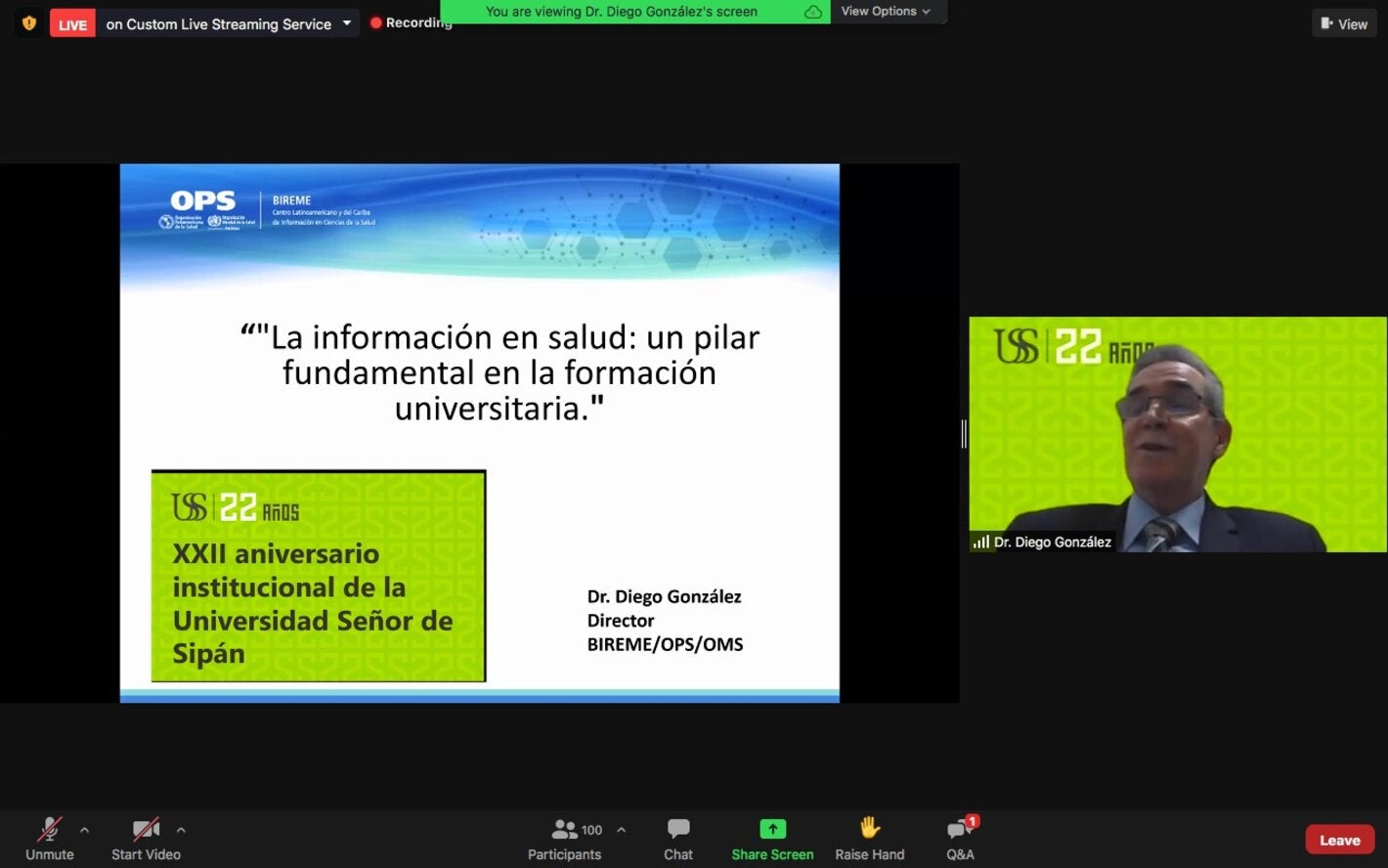Screen dimensions: 1388x868
Task: Click the Q&A notification badge
Action: click(x=971, y=820)
